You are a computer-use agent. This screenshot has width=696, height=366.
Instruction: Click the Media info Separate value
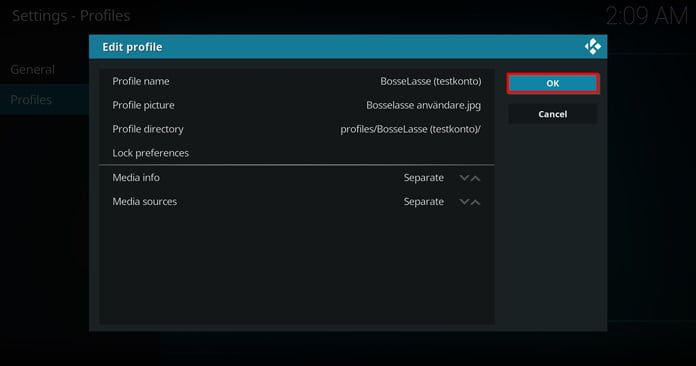423,178
